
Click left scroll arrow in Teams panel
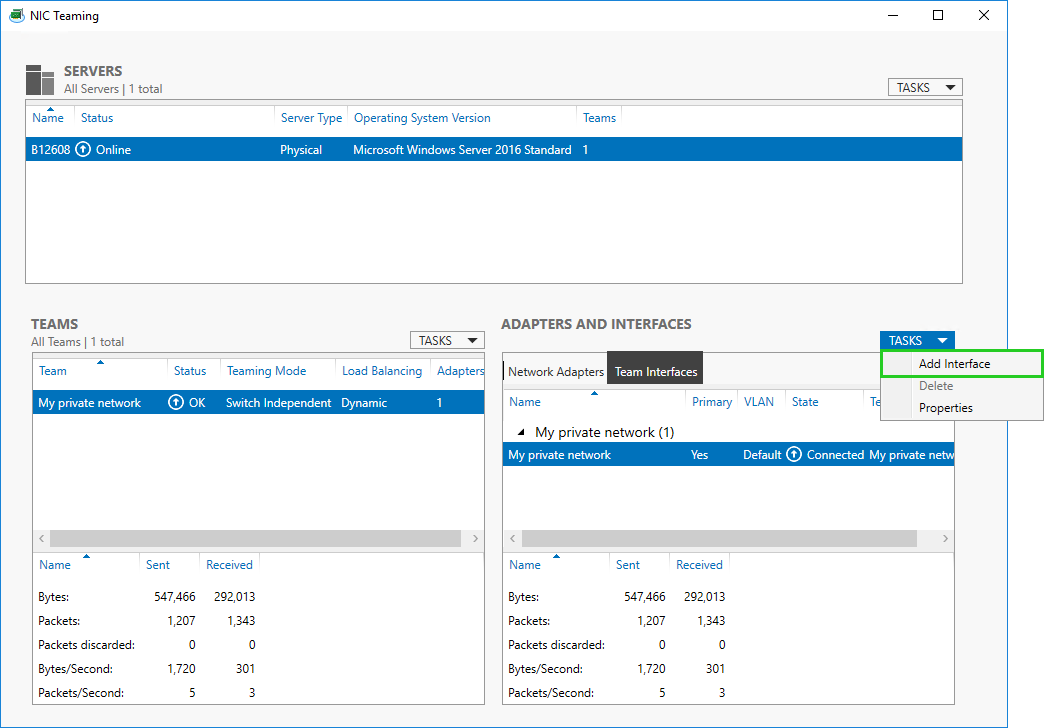pyautogui.click(x=40, y=538)
